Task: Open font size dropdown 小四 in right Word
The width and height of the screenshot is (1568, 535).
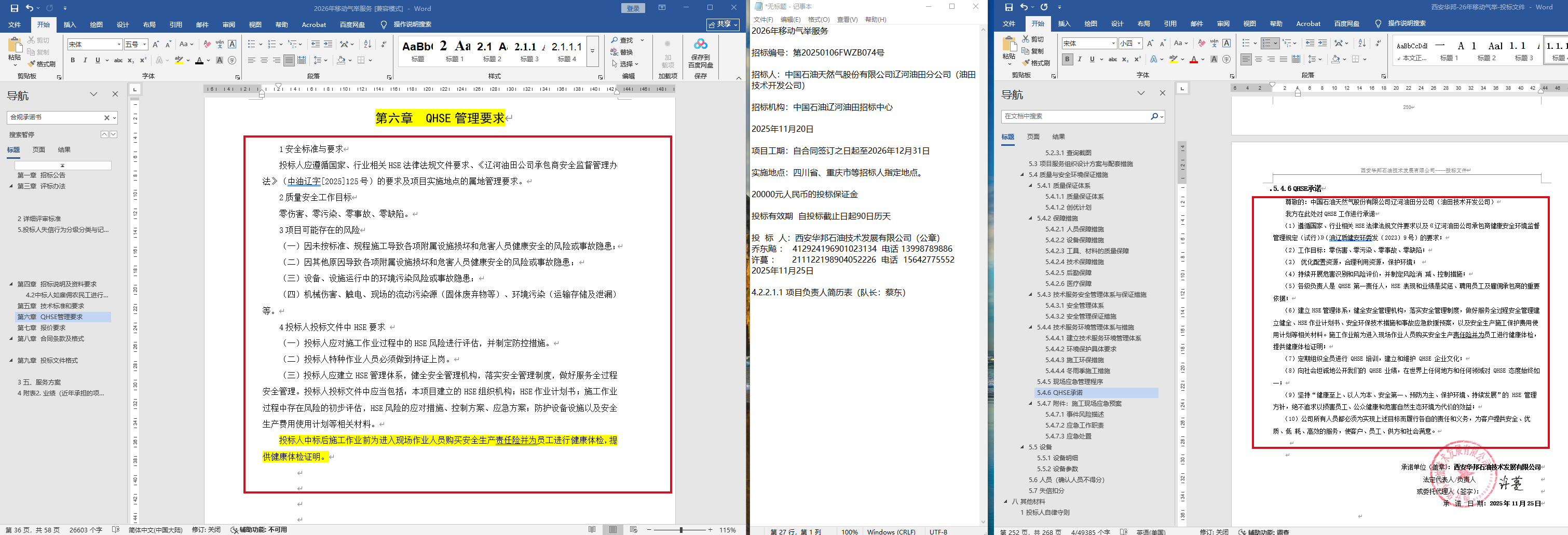Action: [x=1139, y=43]
